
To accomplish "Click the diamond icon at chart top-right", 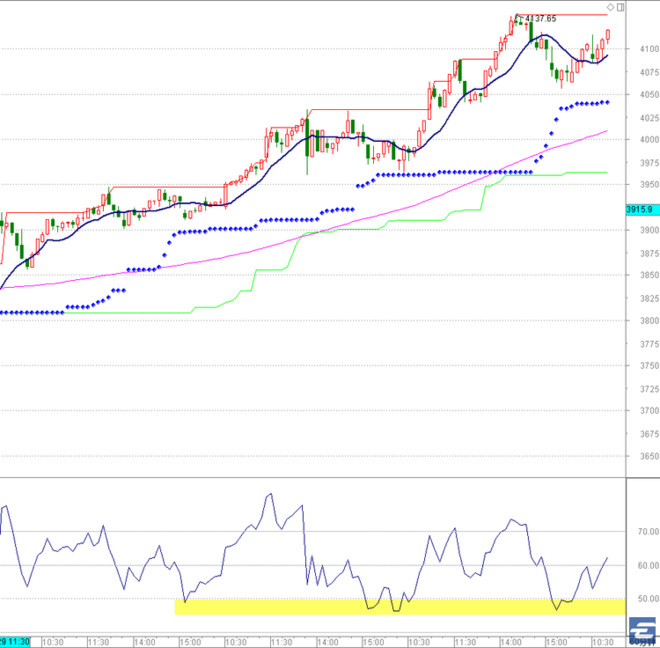I will click(610, 7).
